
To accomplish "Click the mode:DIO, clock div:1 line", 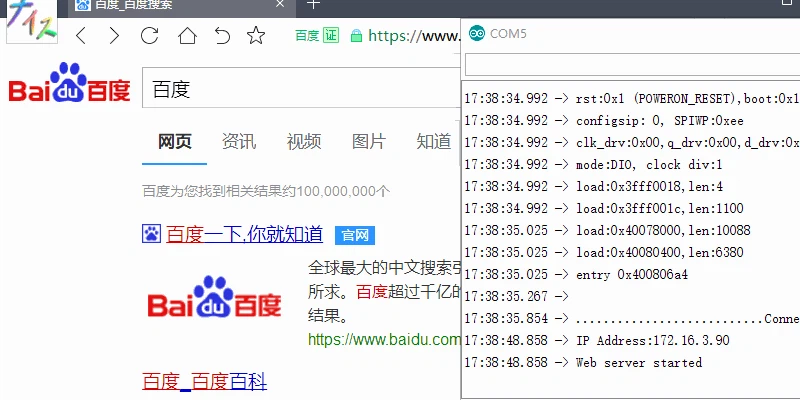I will (593, 165).
